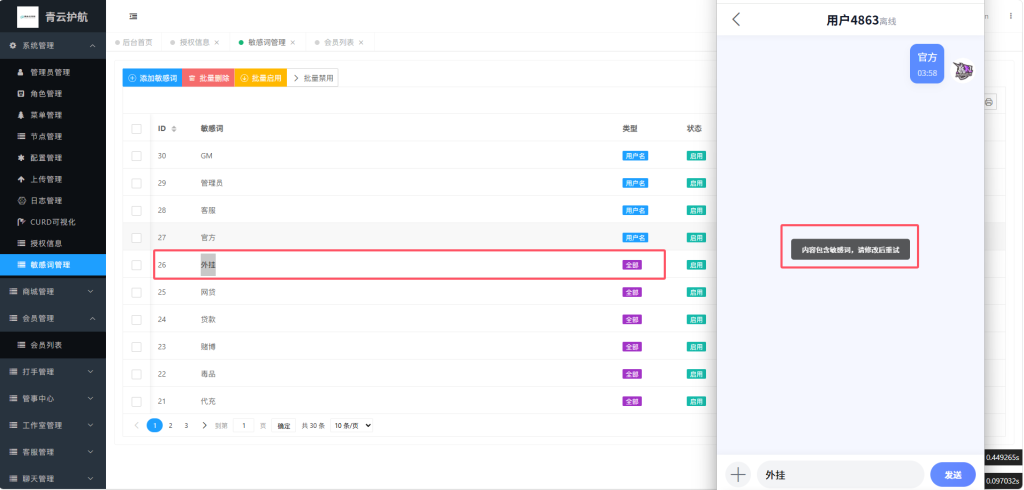Click the 全部 tag in 代充 row
1024x490 pixels.
pos(632,401)
